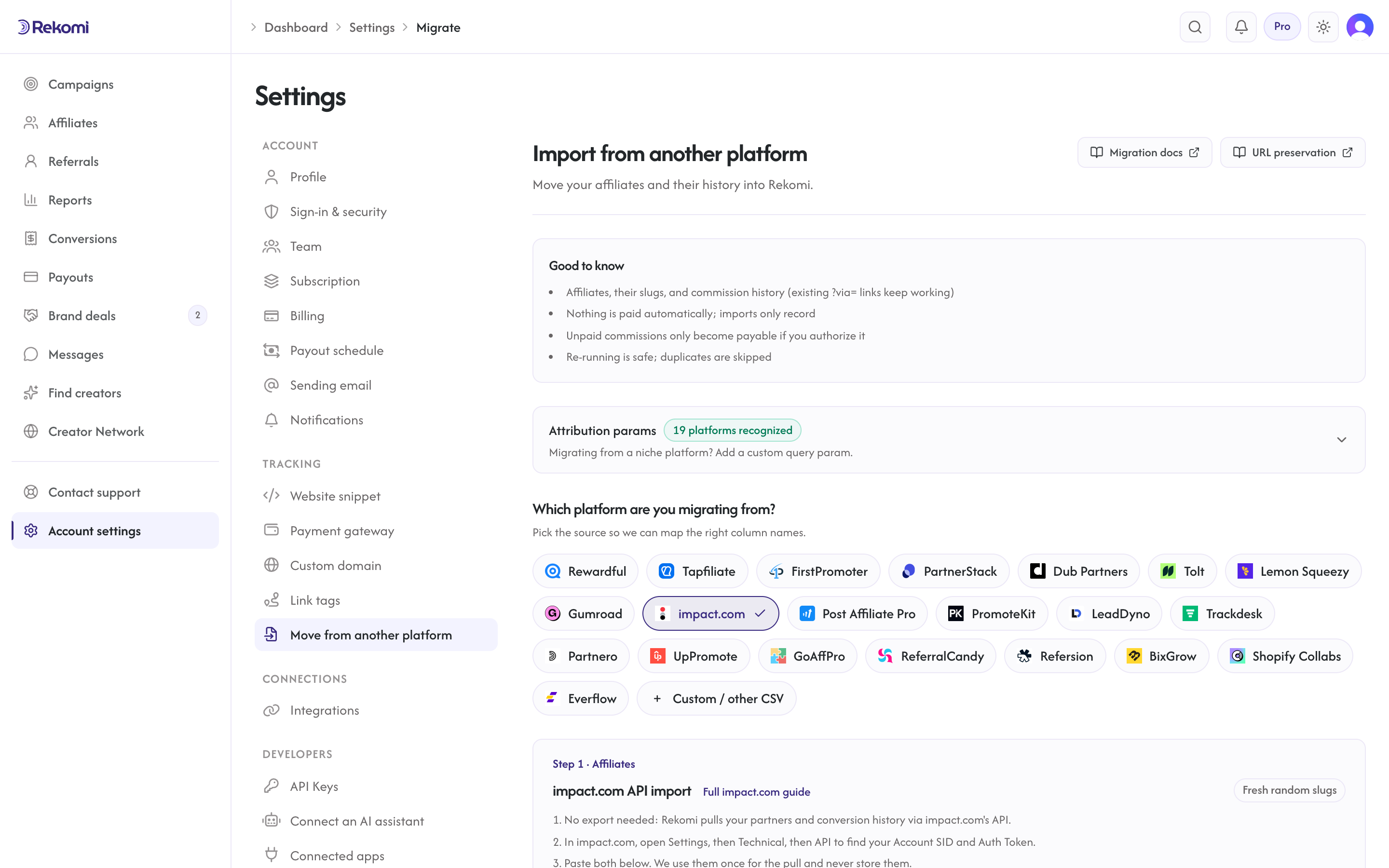Select Tapfiliate platform chip
This screenshot has height=868, width=1389.
point(697,571)
